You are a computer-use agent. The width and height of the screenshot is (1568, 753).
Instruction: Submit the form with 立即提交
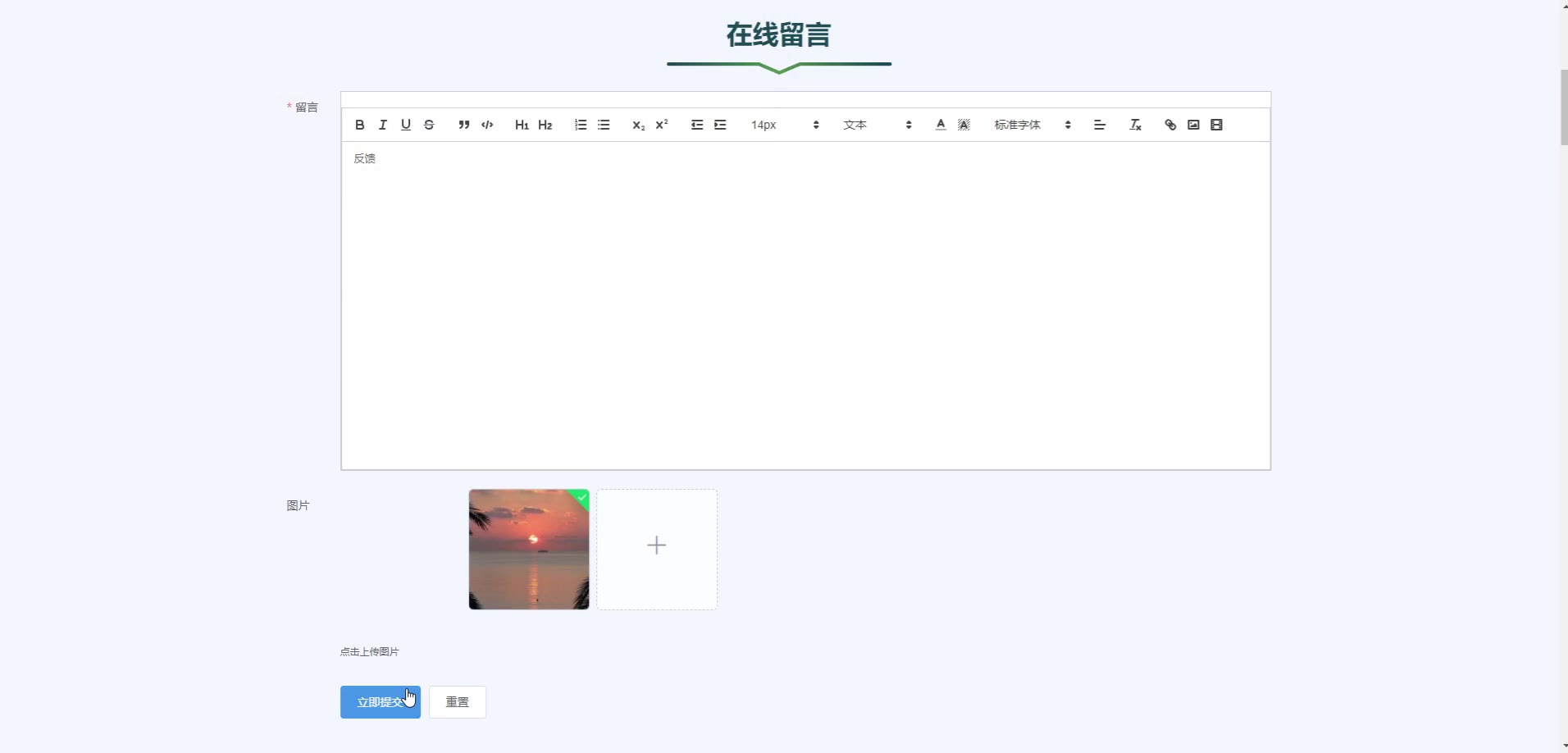(x=381, y=702)
